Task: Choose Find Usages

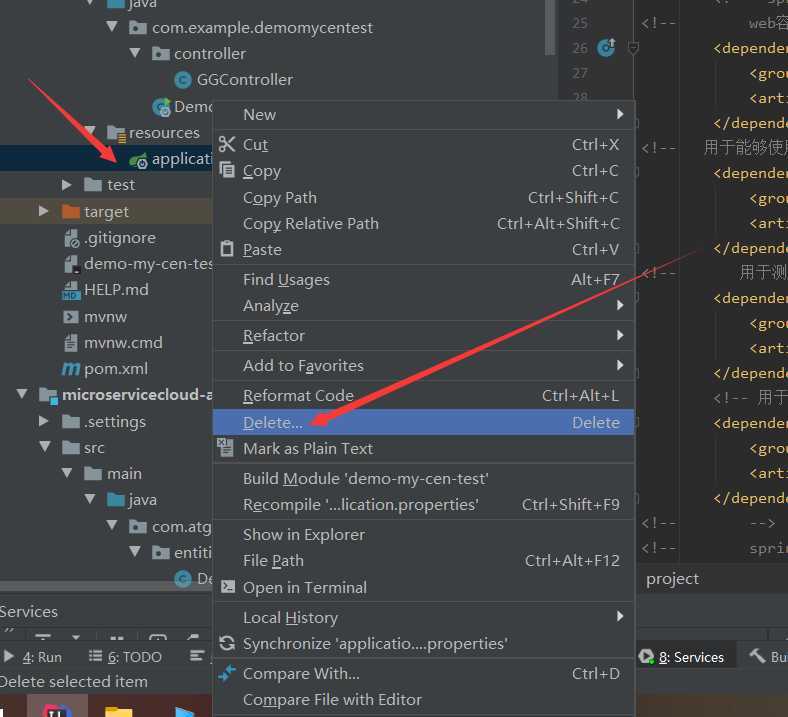Action: [x=424, y=279]
